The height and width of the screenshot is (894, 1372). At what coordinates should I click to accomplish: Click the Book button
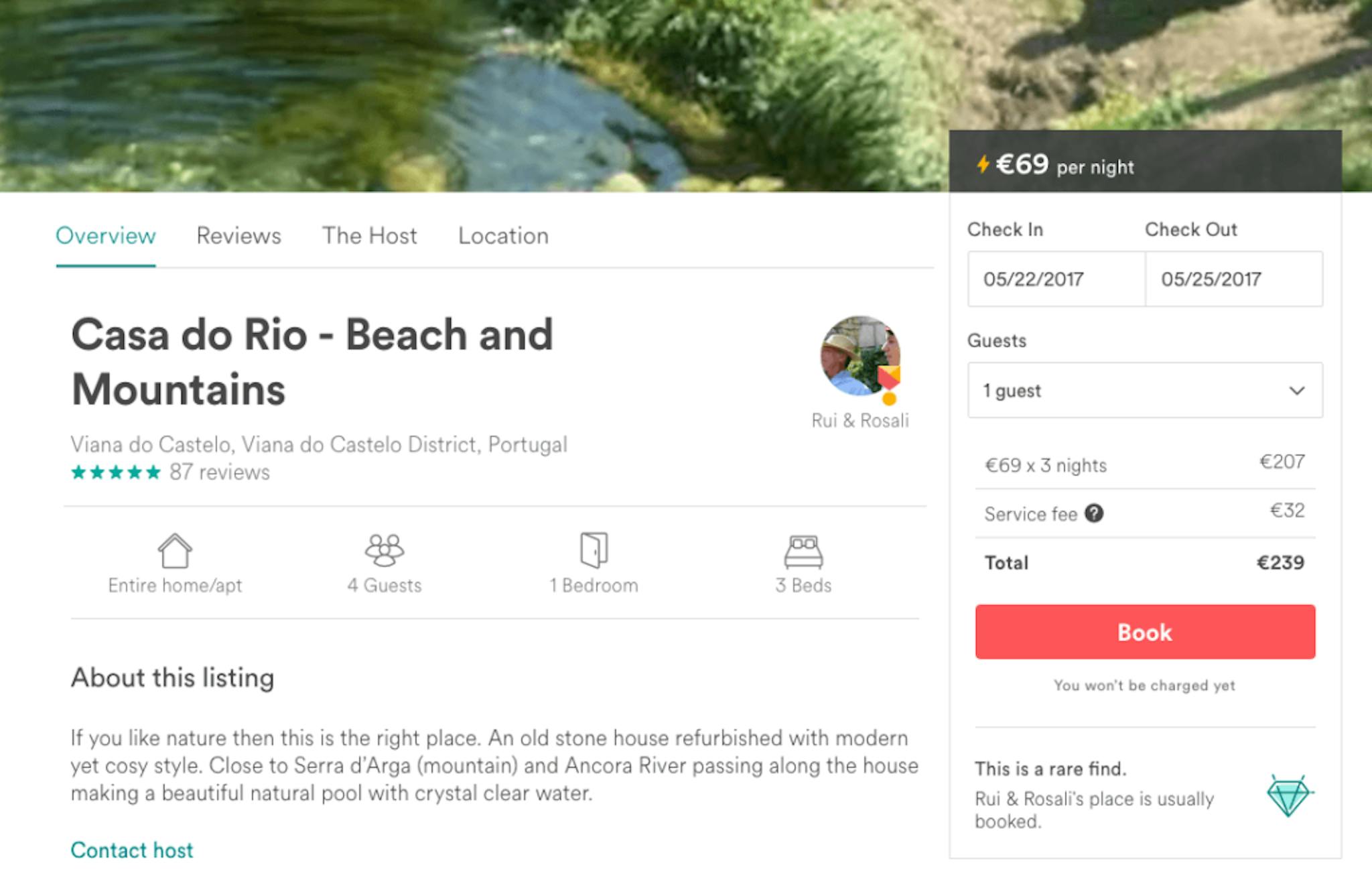point(1144,631)
